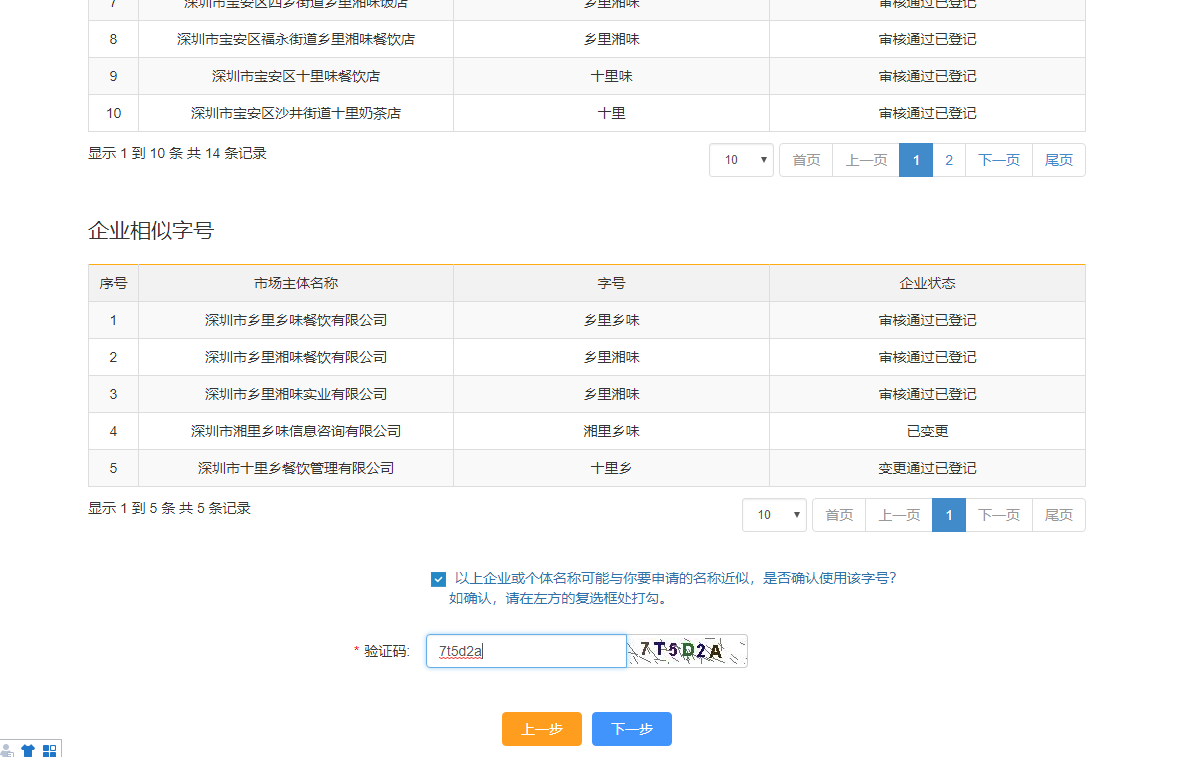The image size is (1179, 757).
Task: Click 下一页 in the 企业相似字号 pagination
Action: click(997, 514)
